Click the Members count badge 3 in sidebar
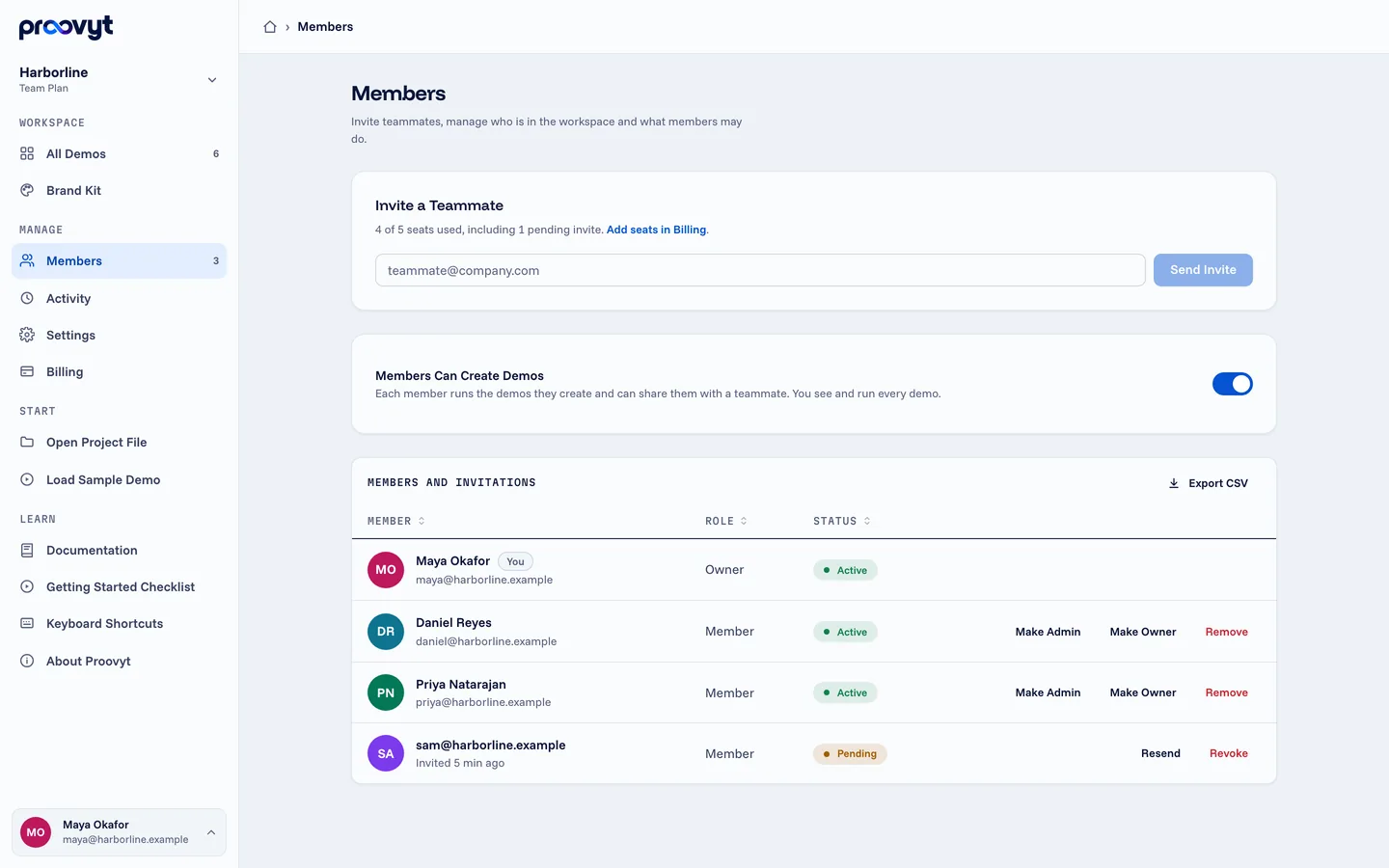This screenshot has height=868, width=1389. tap(216, 260)
